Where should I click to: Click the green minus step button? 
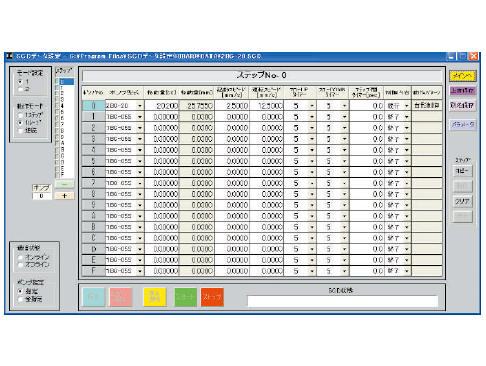64,184
